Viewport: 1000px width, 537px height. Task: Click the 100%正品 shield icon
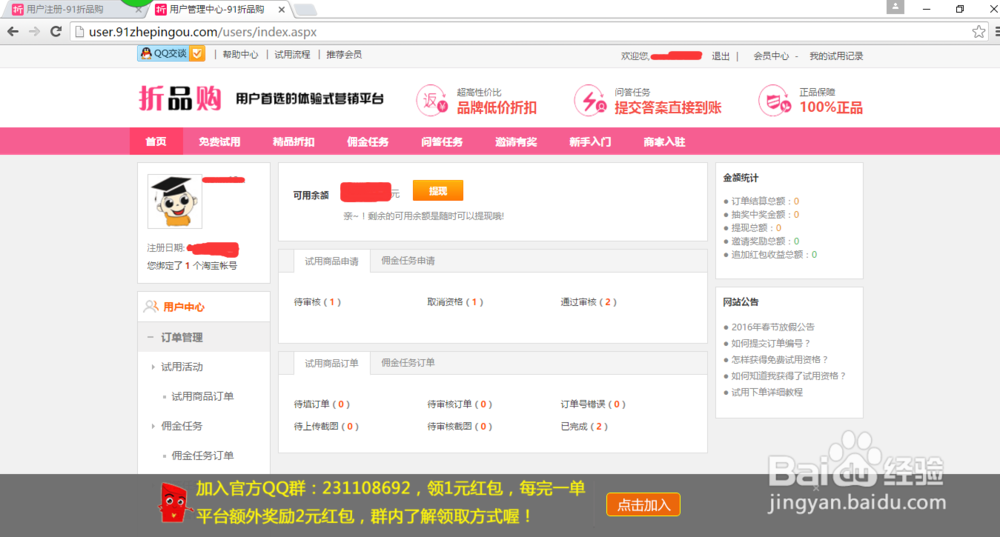(775, 101)
